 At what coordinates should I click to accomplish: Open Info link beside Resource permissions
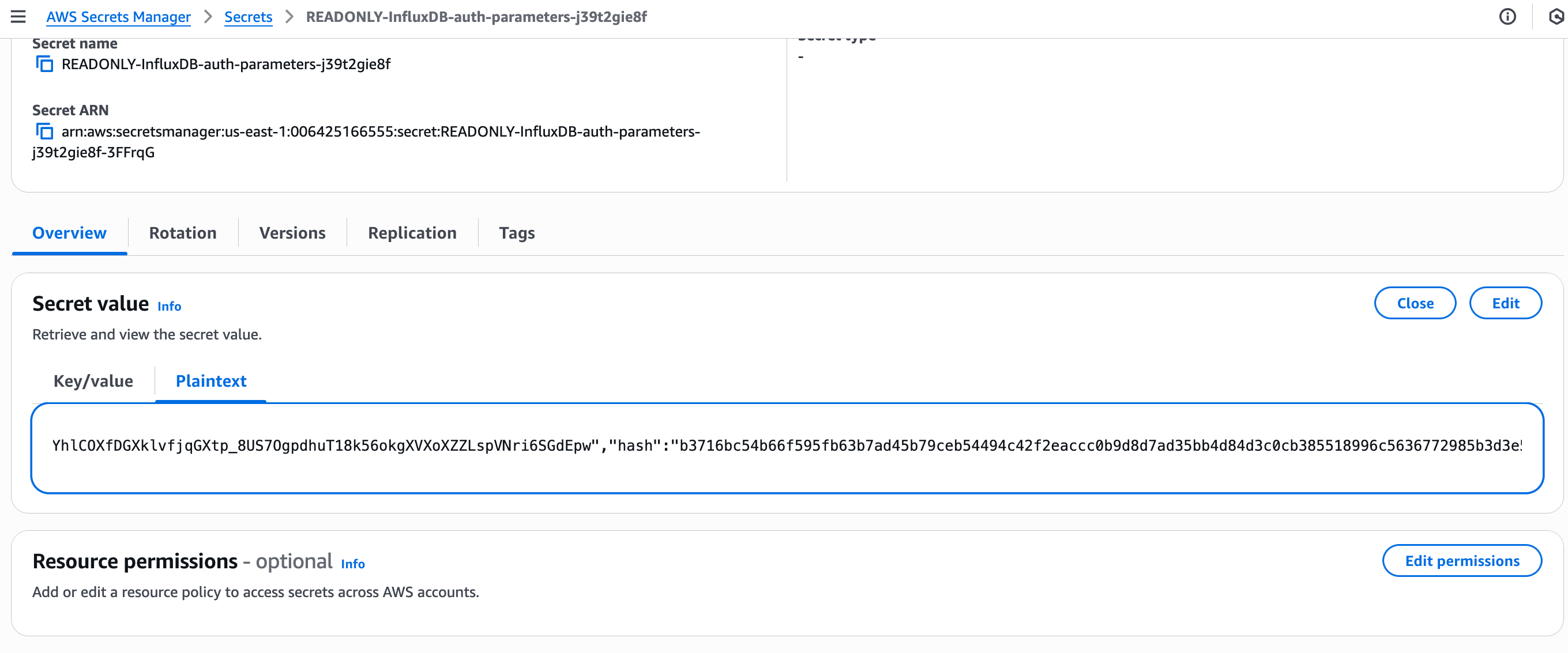tap(352, 564)
